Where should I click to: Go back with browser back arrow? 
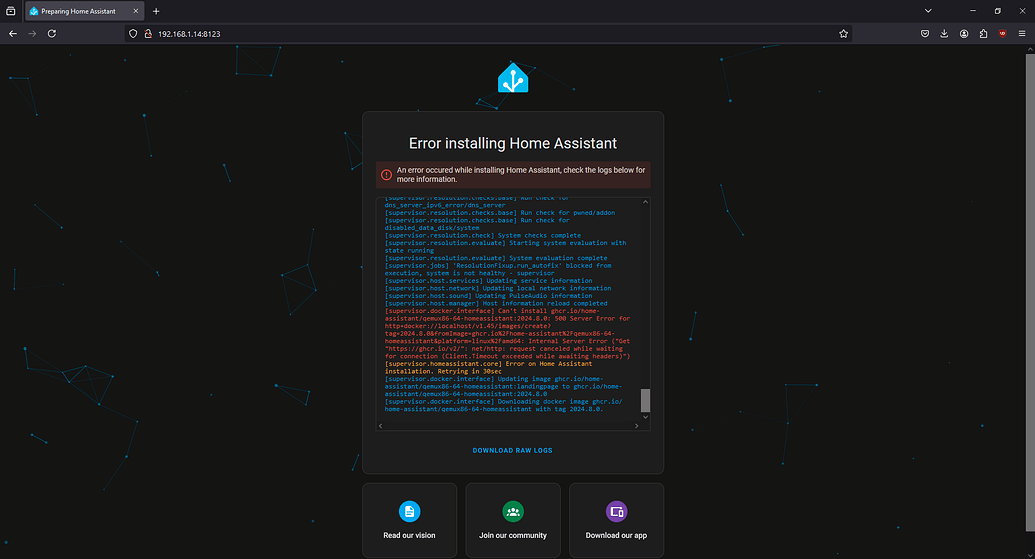tap(13, 34)
